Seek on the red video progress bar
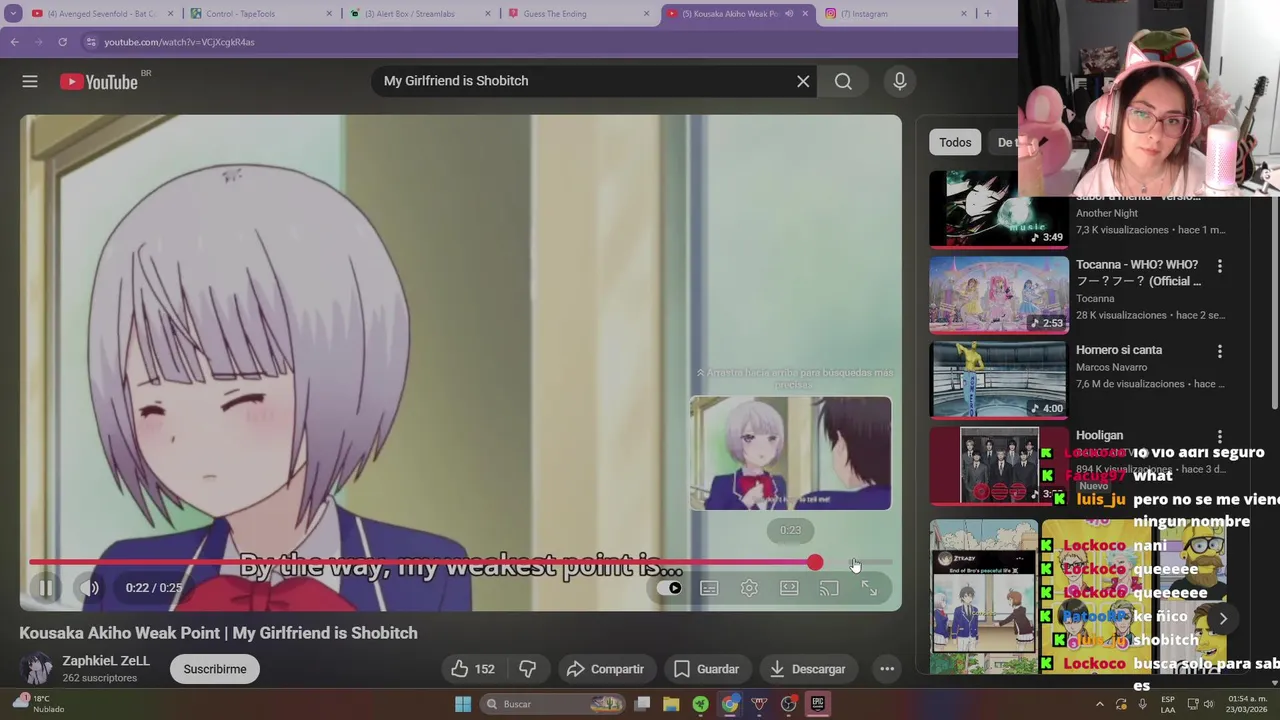 [460, 563]
